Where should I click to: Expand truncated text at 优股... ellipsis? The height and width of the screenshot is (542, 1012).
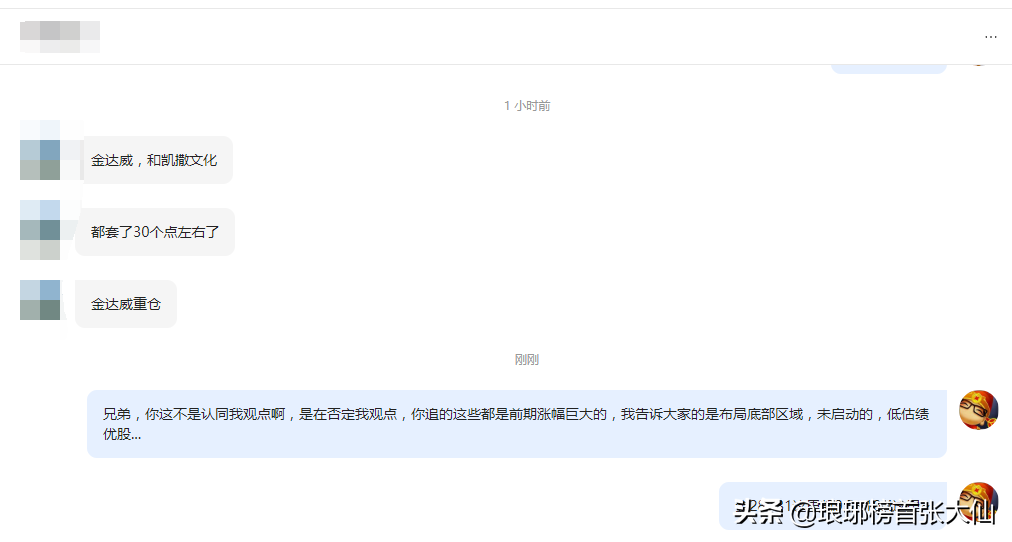122,434
